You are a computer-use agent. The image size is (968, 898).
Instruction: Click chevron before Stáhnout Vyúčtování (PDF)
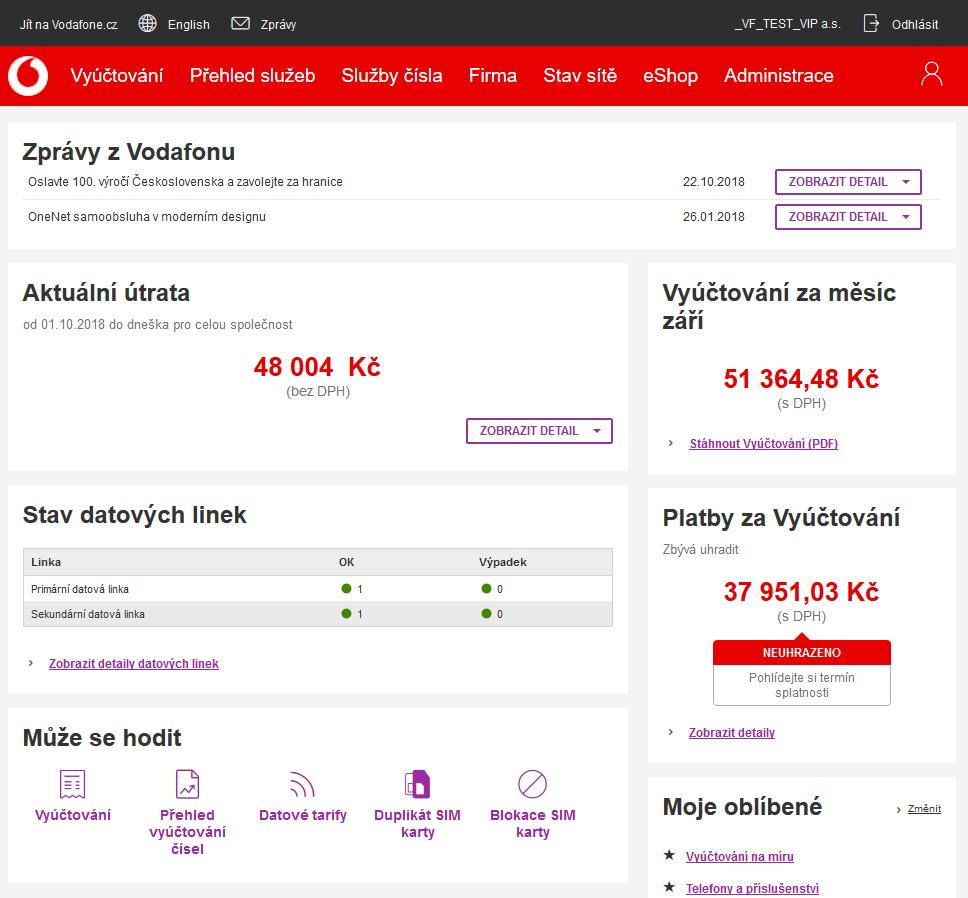tap(671, 443)
